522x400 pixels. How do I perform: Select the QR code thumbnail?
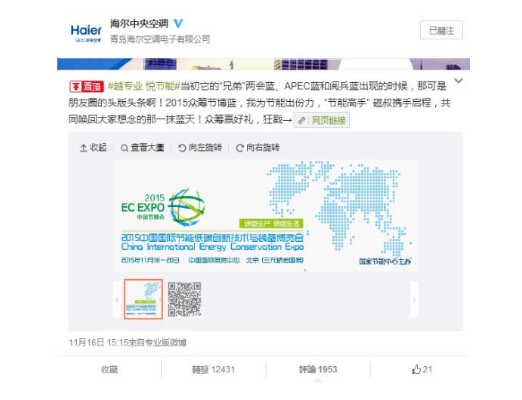tap(184, 299)
